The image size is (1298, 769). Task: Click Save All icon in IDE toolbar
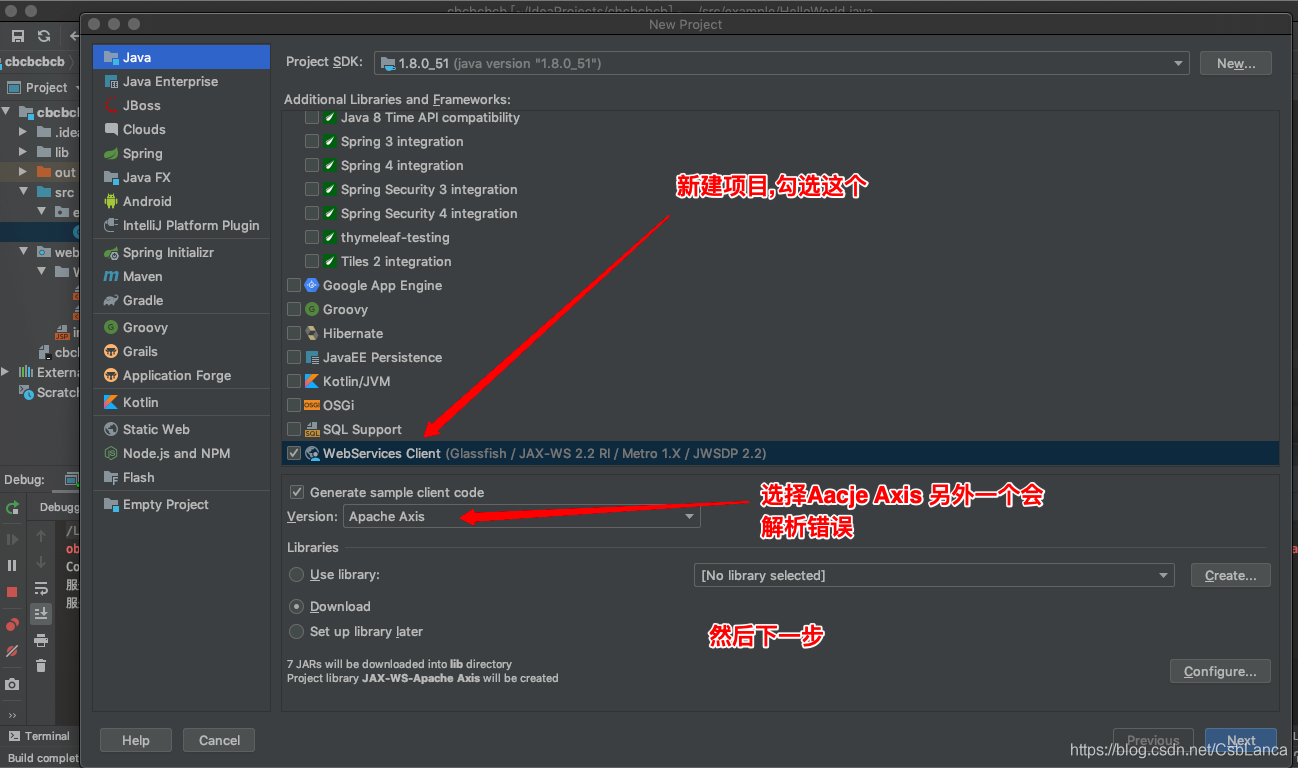18,36
